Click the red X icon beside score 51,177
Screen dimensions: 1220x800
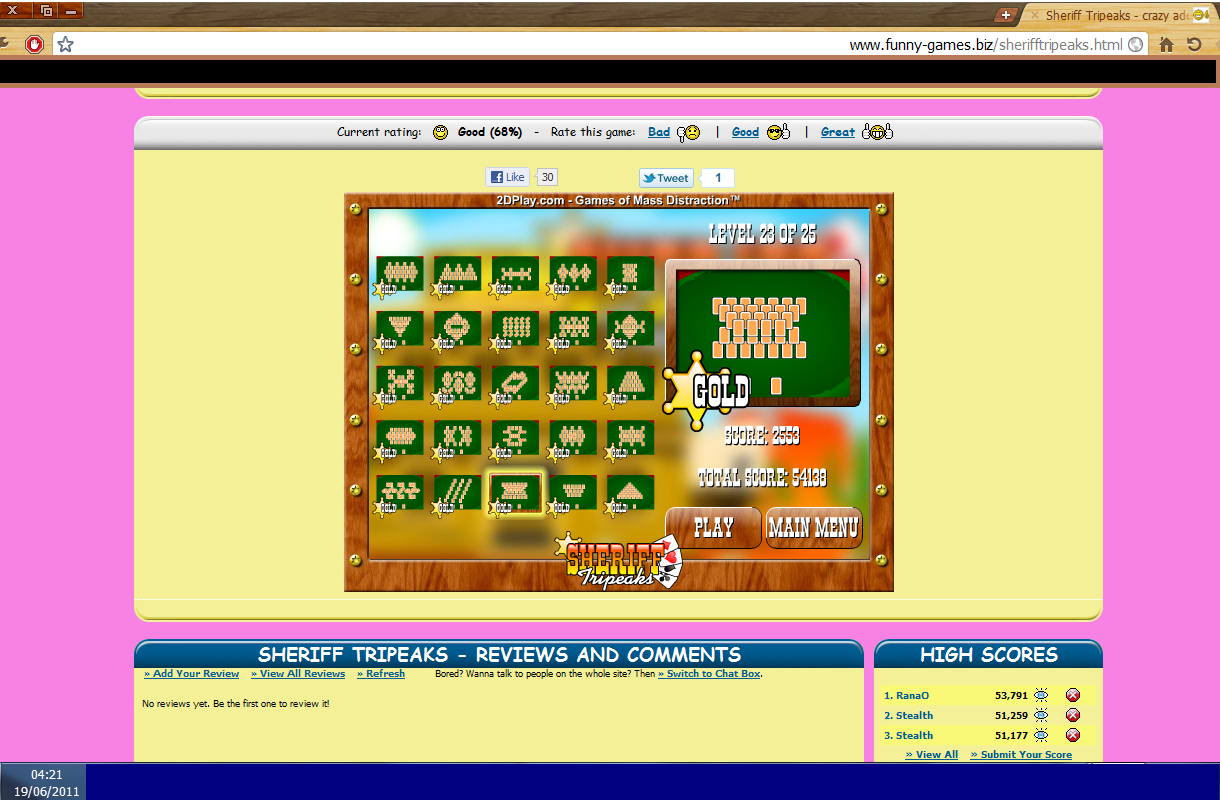1073,735
